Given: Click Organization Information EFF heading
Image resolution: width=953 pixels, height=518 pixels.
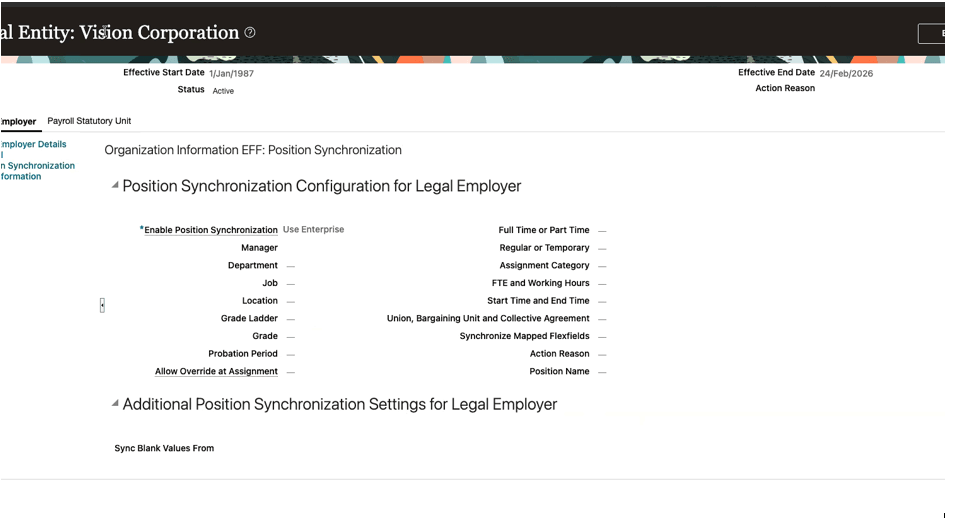Looking at the screenshot, I should pyautogui.click(x=253, y=150).
